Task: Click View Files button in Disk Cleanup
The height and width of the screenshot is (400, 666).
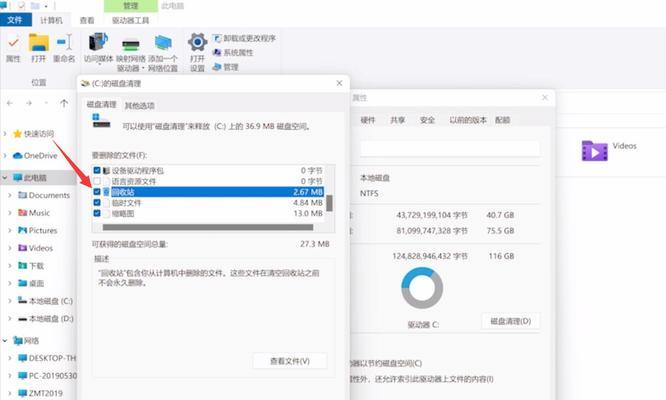Action: click(290, 361)
